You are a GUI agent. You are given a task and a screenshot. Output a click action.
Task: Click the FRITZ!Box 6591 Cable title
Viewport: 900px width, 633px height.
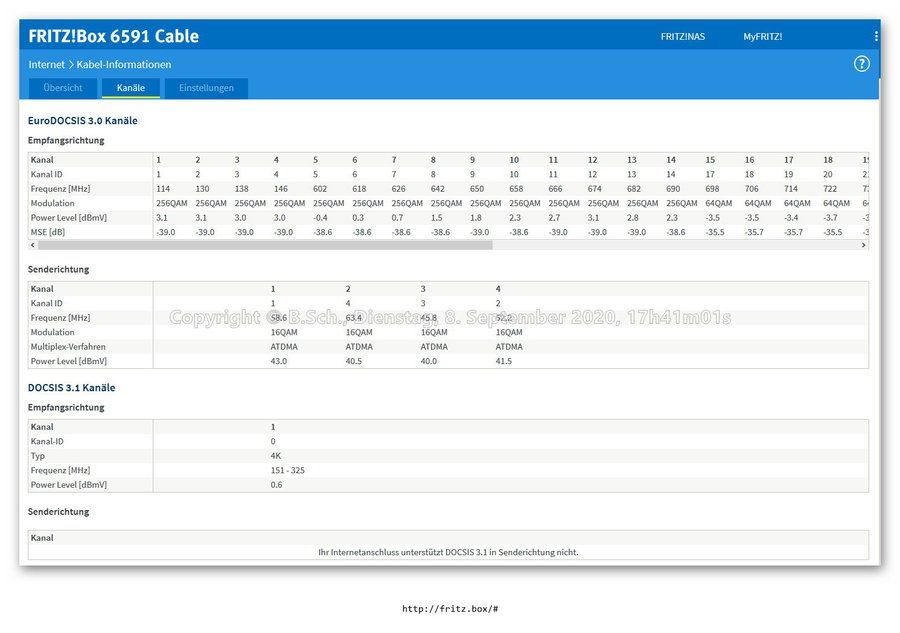tap(114, 36)
